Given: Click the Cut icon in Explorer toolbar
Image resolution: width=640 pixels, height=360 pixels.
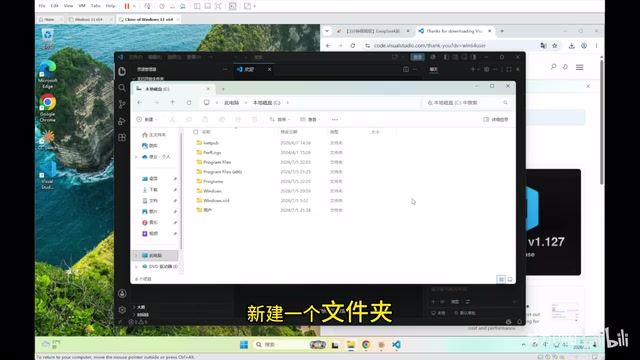Looking at the screenshot, I should click(172, 120).
